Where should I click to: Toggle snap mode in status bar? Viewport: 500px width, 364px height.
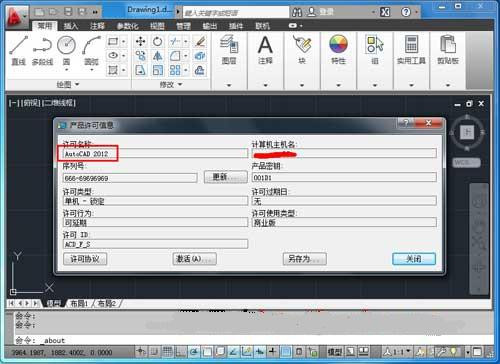(x=154, y=351)
